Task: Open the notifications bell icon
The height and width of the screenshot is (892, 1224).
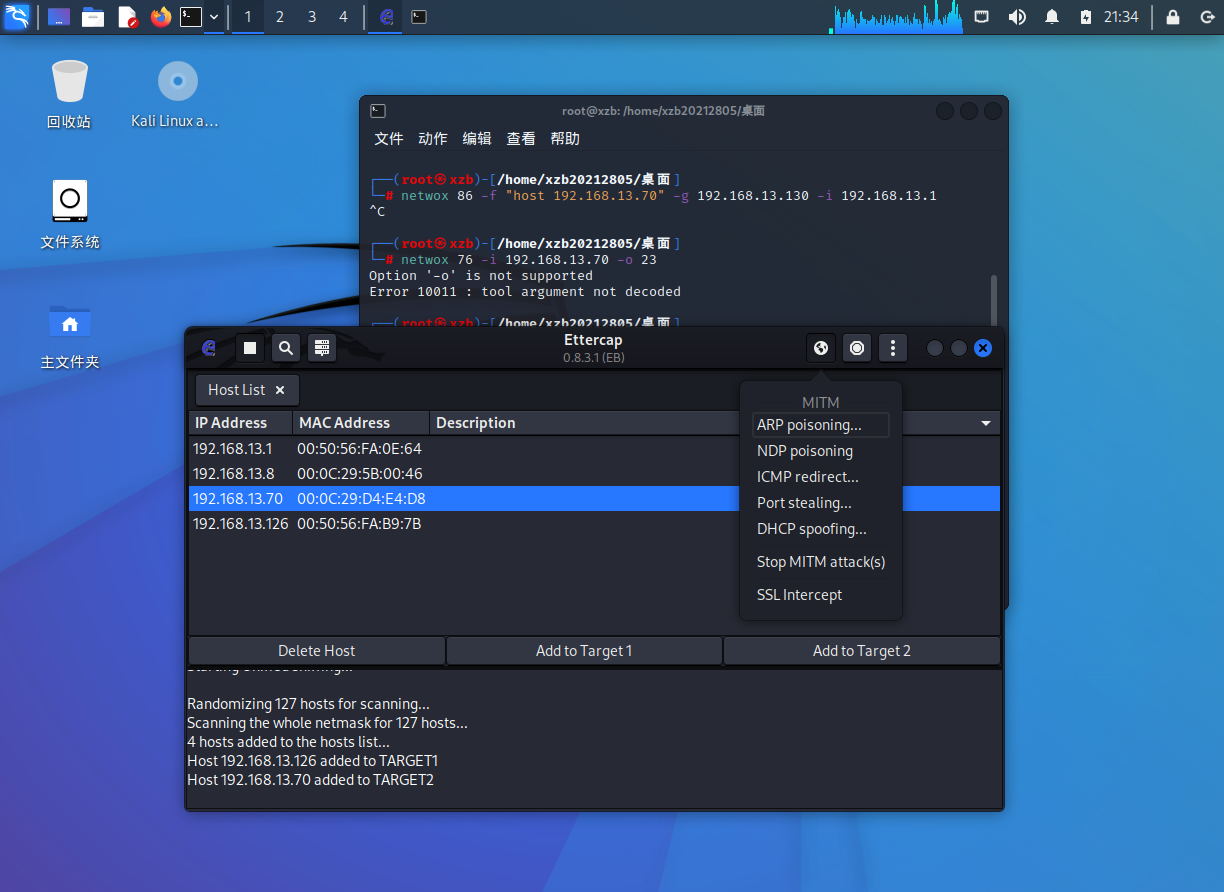Action: (1052, 17)
